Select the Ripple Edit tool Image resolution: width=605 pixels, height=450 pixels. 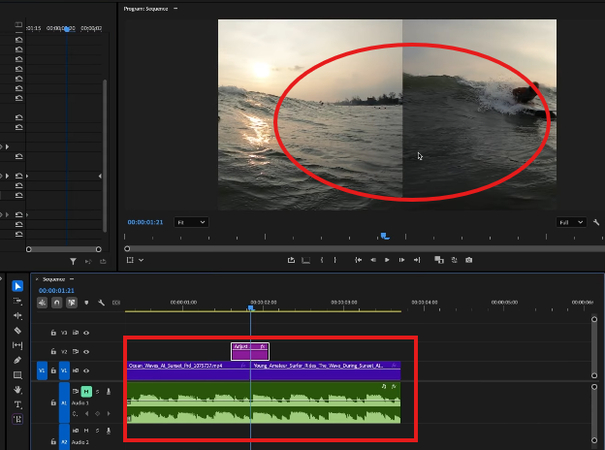coord(17,316)
